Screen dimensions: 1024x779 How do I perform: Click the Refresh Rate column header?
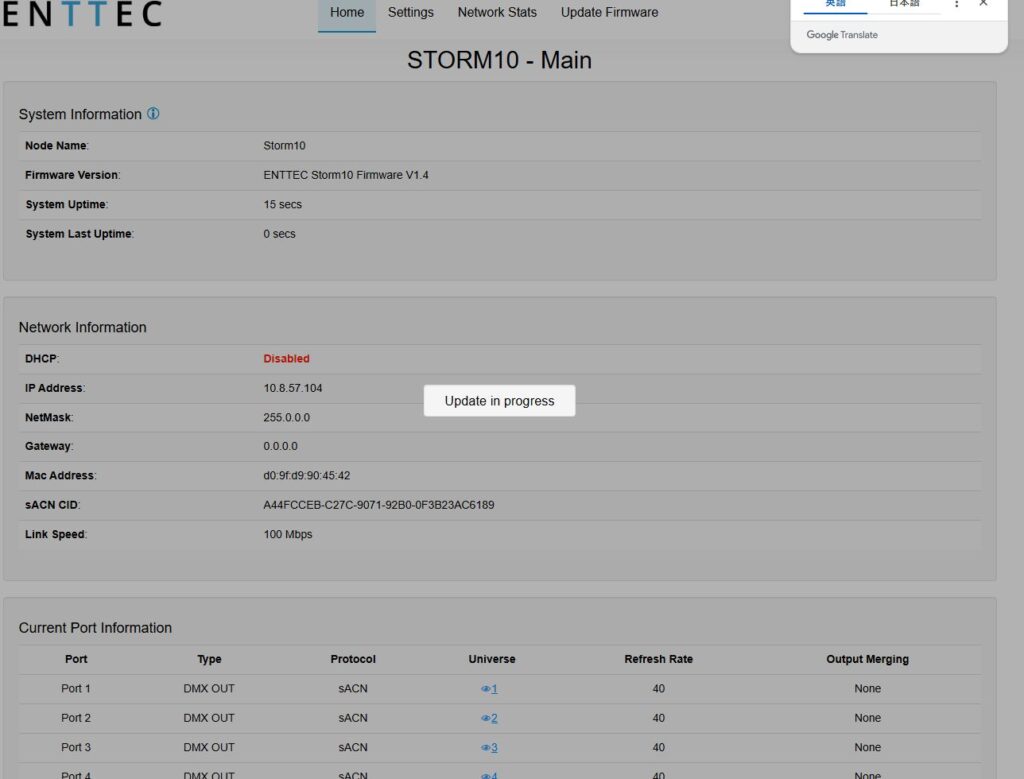pyautogui.click(x=658, y=659)
